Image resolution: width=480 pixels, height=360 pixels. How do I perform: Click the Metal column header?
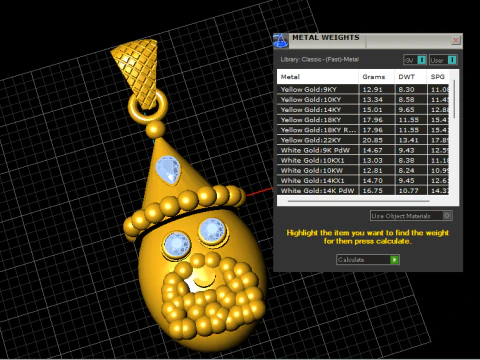click(x=318, y=77)
